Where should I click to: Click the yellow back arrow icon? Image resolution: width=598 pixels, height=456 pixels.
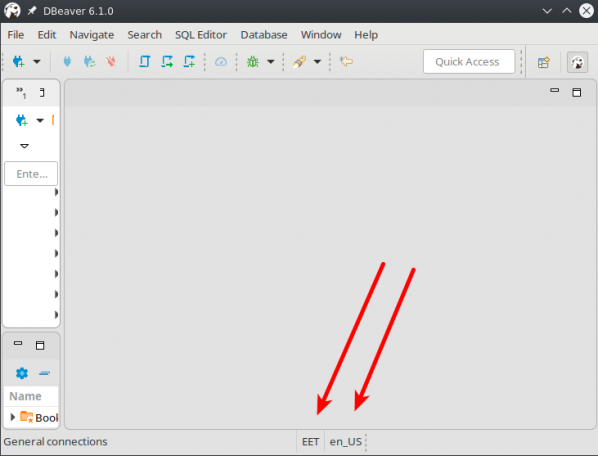(346, 61)
